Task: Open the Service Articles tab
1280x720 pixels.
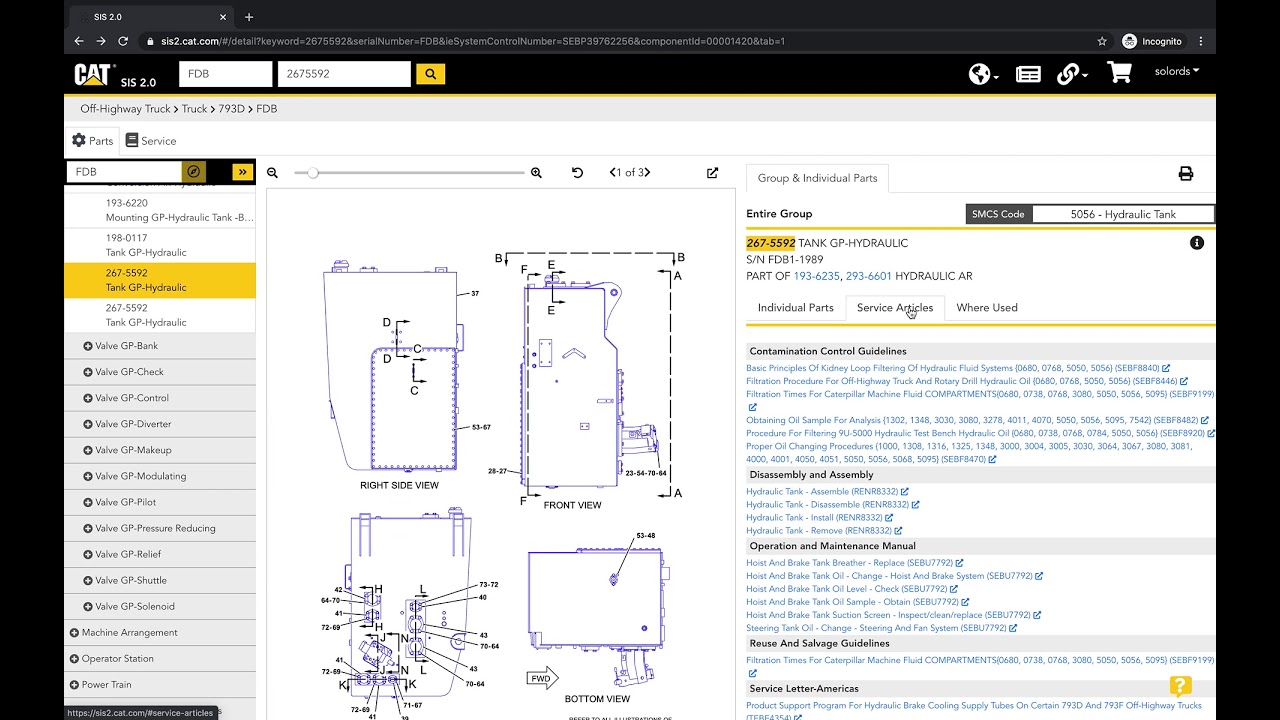Action: click(x=895, y=308)
